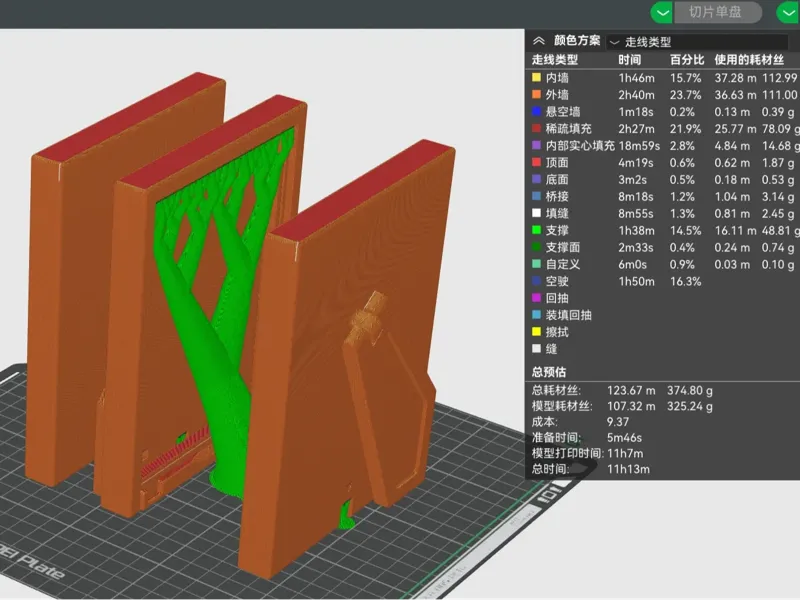The image size is (800, 600).
Task: Toggle the 顶面 top surface red swatch
Action: coord(536,162)
